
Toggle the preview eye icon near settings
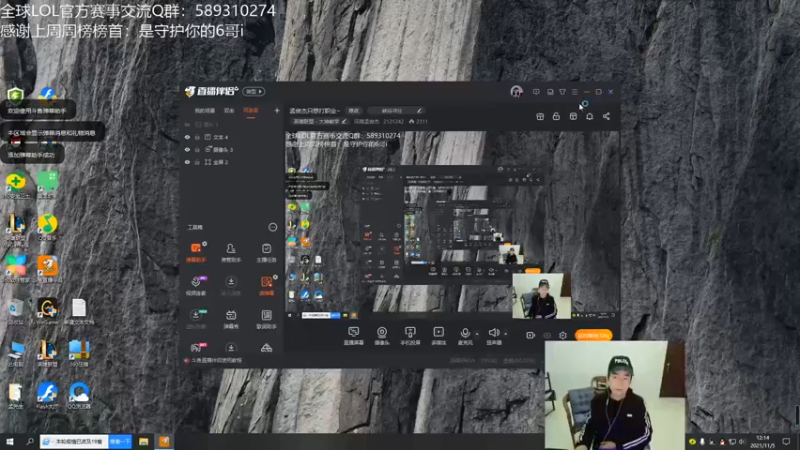[x=547, y=335]
